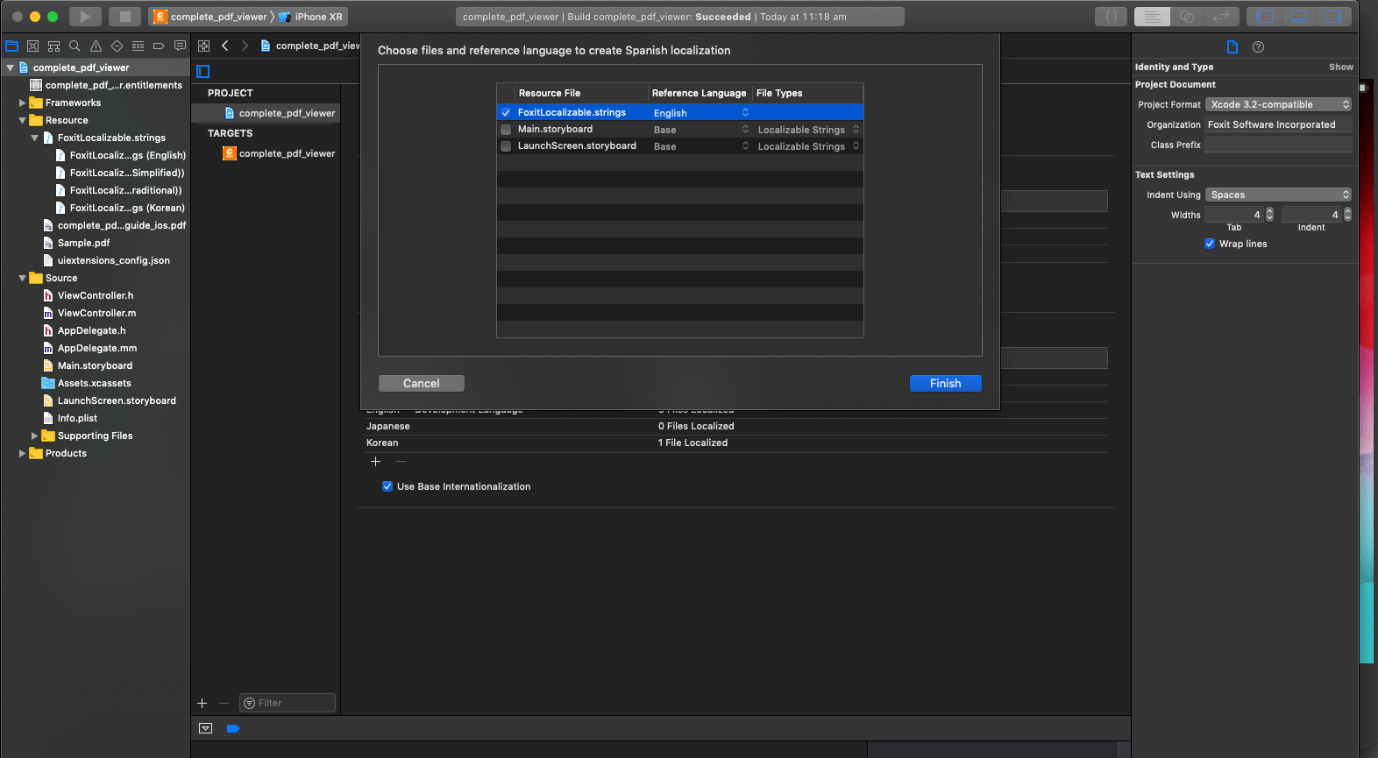This screenshot has height=758, width=1378.
Task: Open the Symbol navigator hierarchy icon
Action: 54,46
